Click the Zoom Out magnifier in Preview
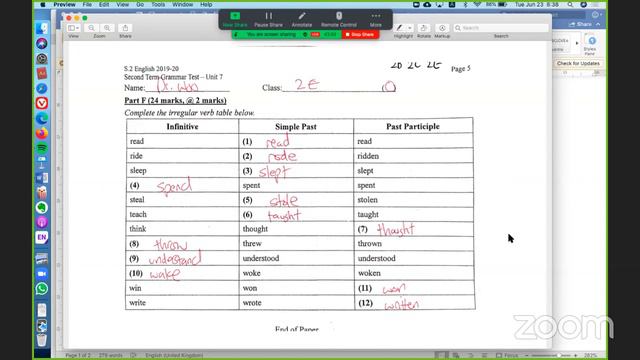The height and width of the screenshot is (360, 640). 91,28
